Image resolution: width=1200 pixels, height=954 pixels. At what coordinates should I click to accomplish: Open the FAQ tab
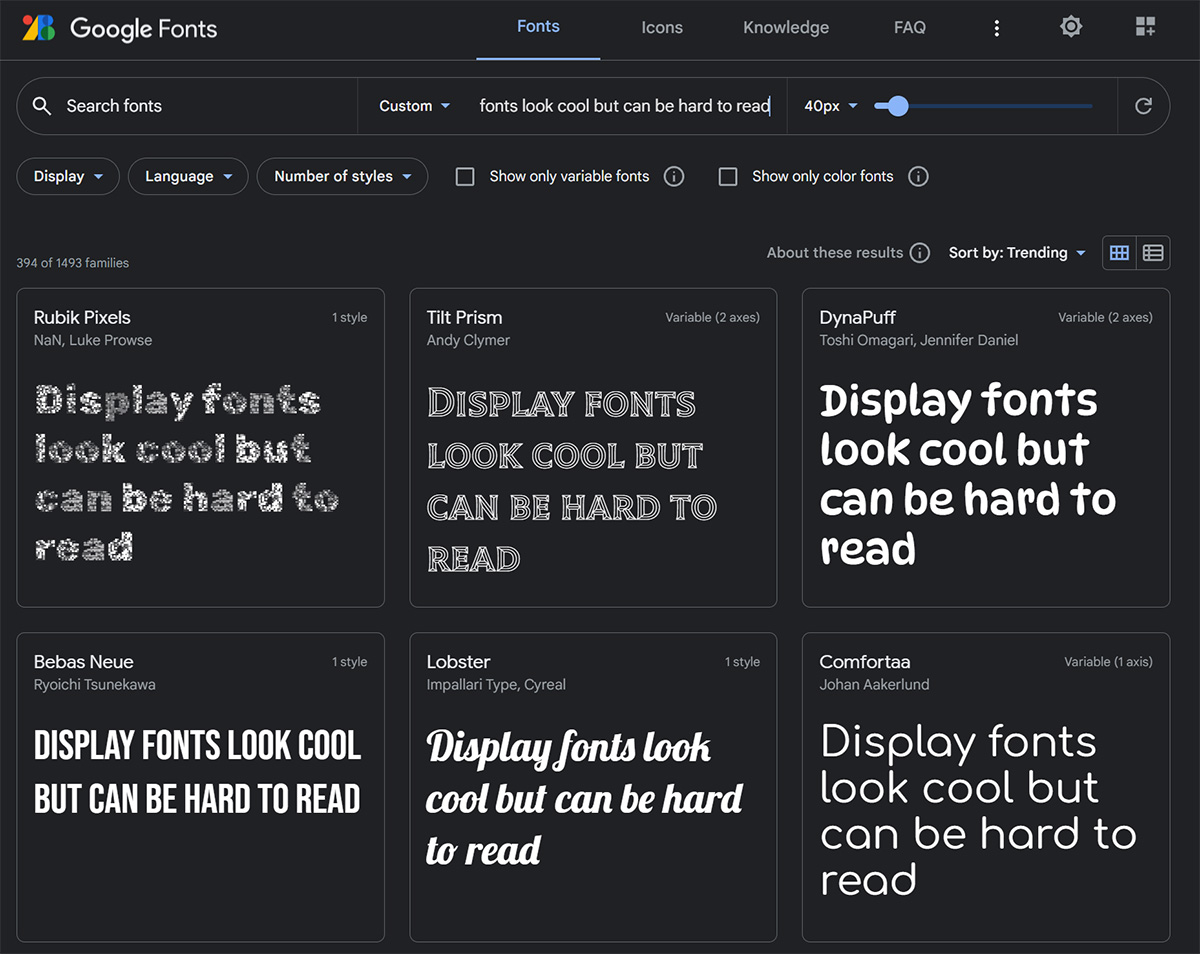click(910, 28)
